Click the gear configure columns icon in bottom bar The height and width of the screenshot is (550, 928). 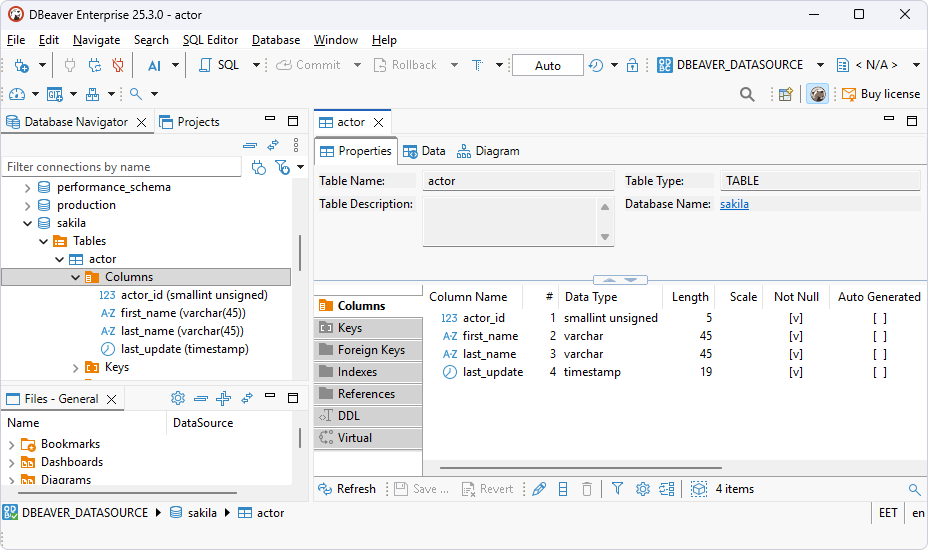643,489
